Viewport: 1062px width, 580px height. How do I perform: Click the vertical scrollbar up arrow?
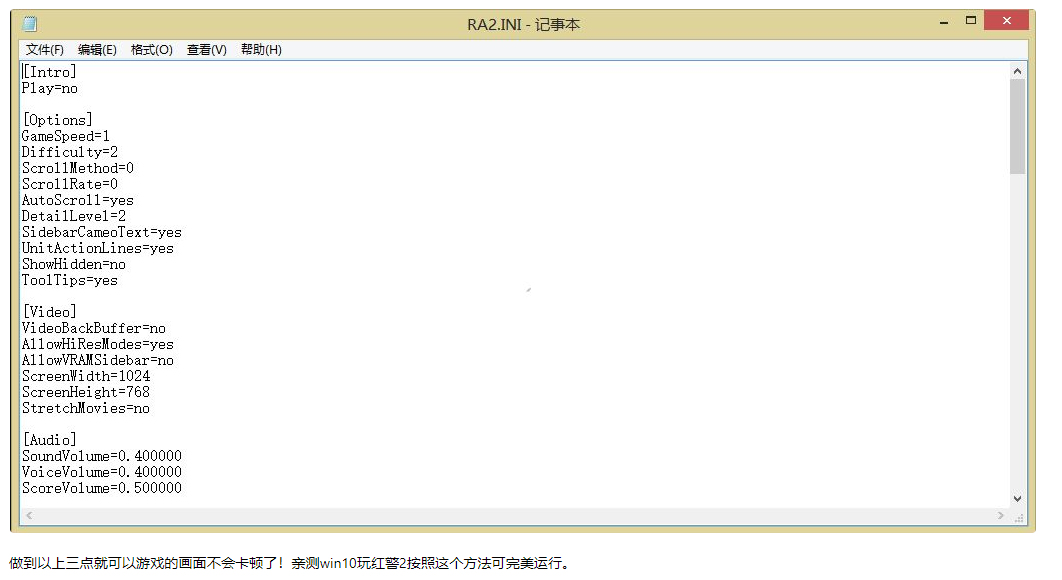click(1019, 69)
